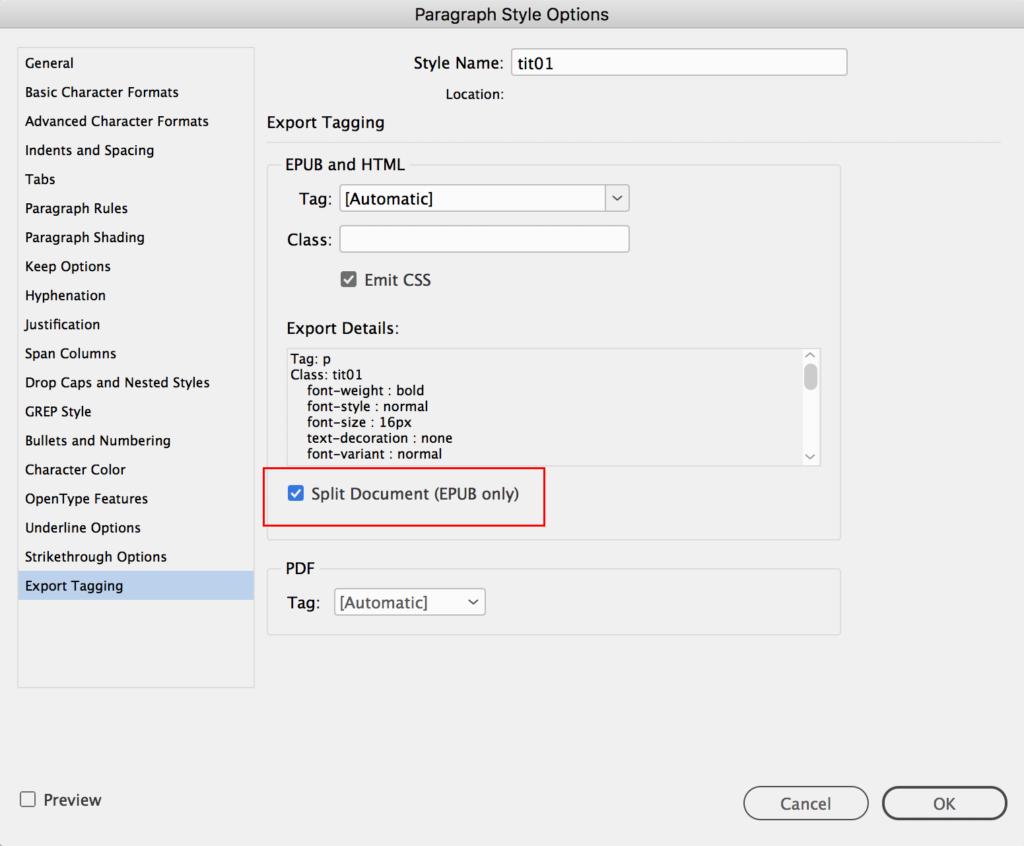Click the chevron on the [Automatic] Tag combo
Image resolution: width=1024 pixels, height=846 pixels.
click(x=617, y=198)
